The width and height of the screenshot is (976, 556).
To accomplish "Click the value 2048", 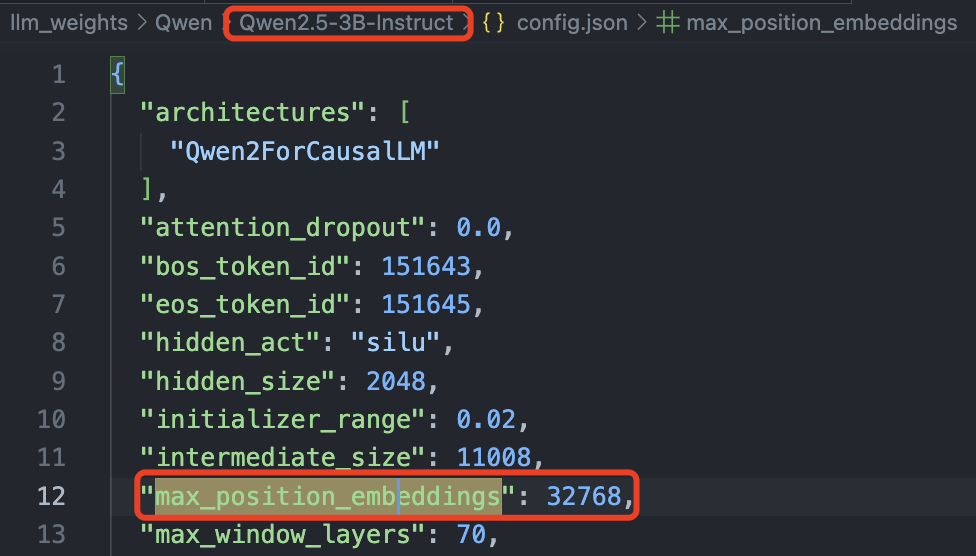I will tap(396, 381).
